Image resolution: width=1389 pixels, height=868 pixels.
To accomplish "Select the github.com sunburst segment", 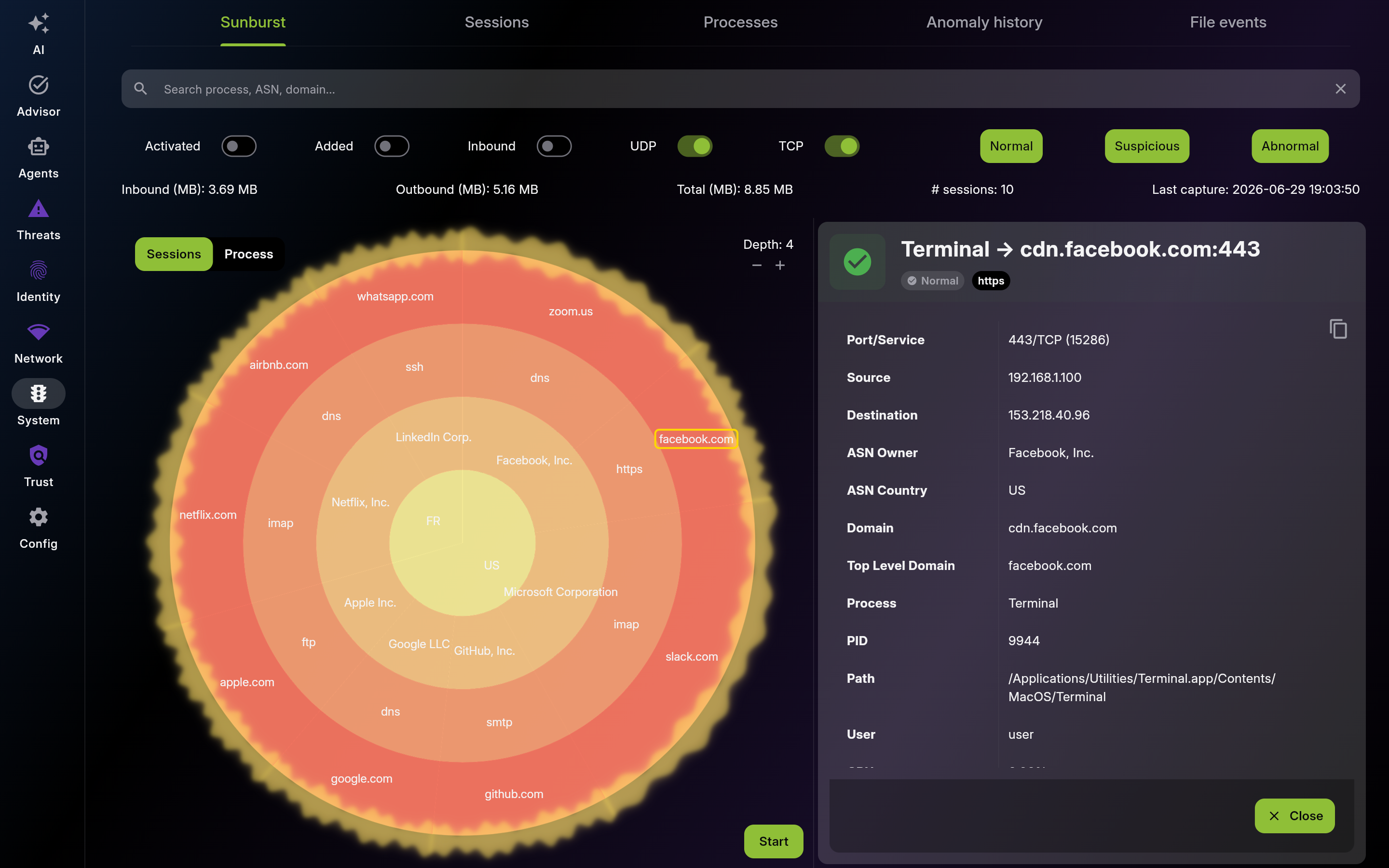I will [514, 794].
